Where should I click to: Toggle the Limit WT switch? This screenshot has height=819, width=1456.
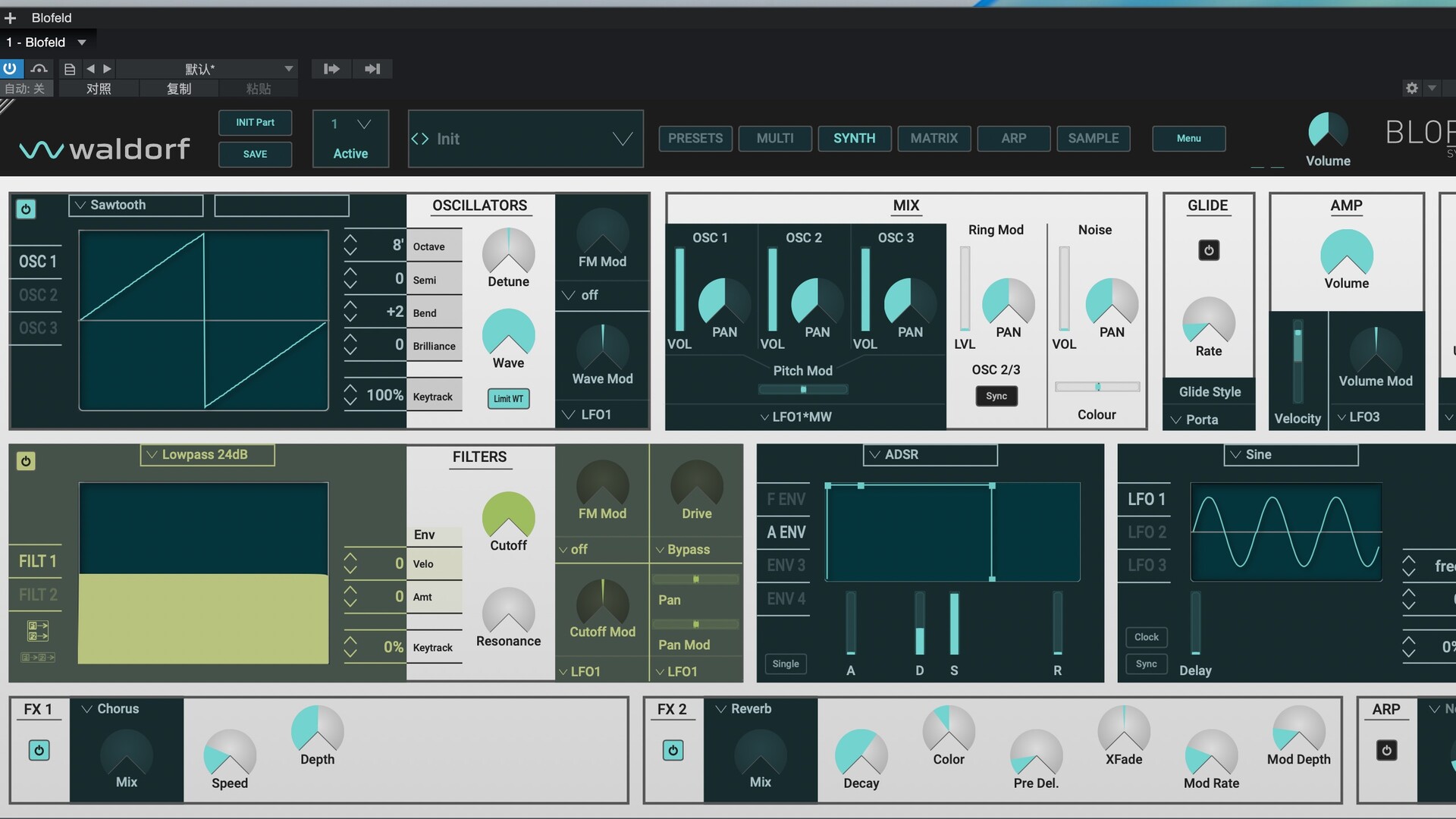pos(508,399)
